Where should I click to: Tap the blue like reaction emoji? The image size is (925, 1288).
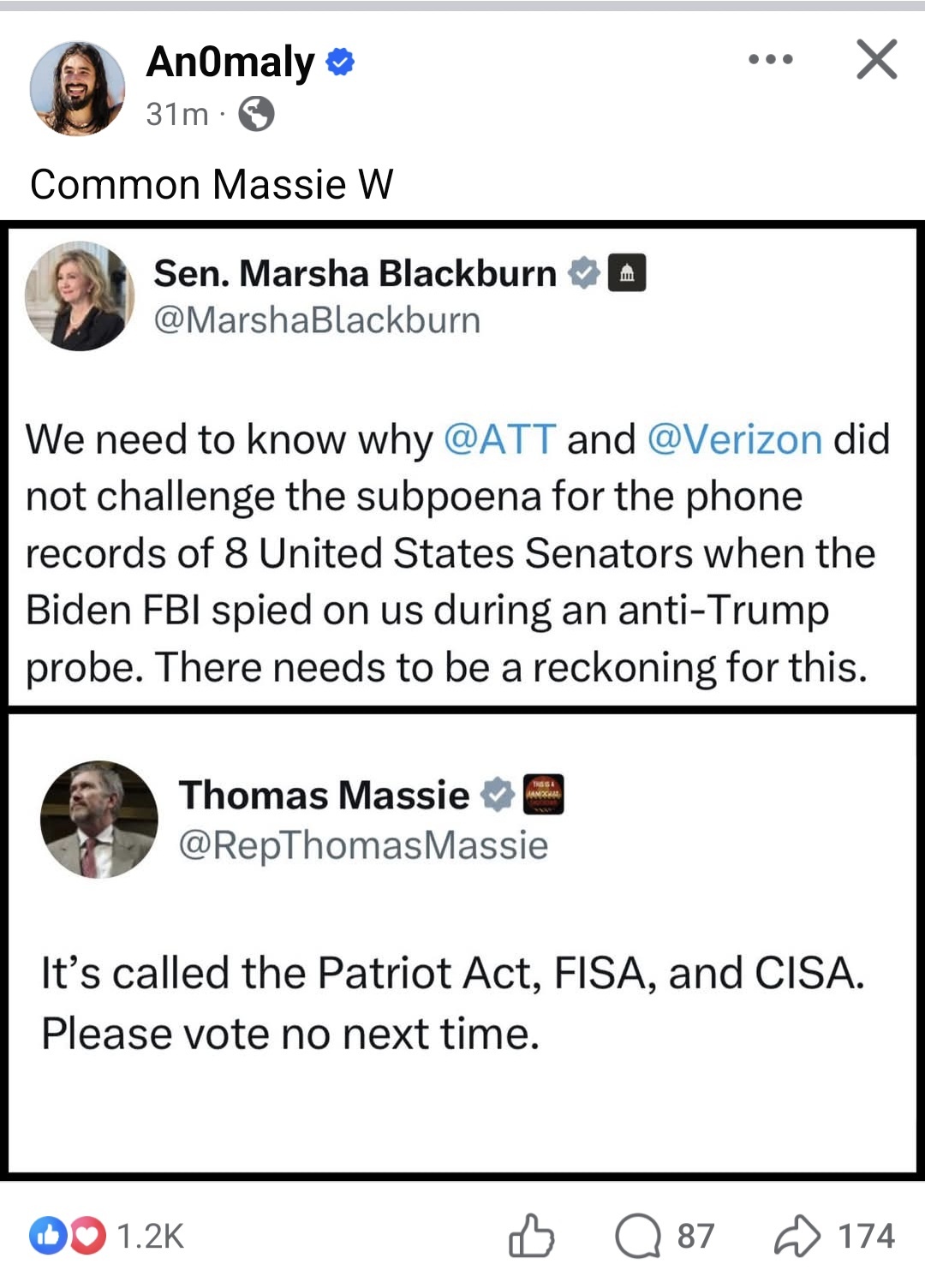[47, 1236]
